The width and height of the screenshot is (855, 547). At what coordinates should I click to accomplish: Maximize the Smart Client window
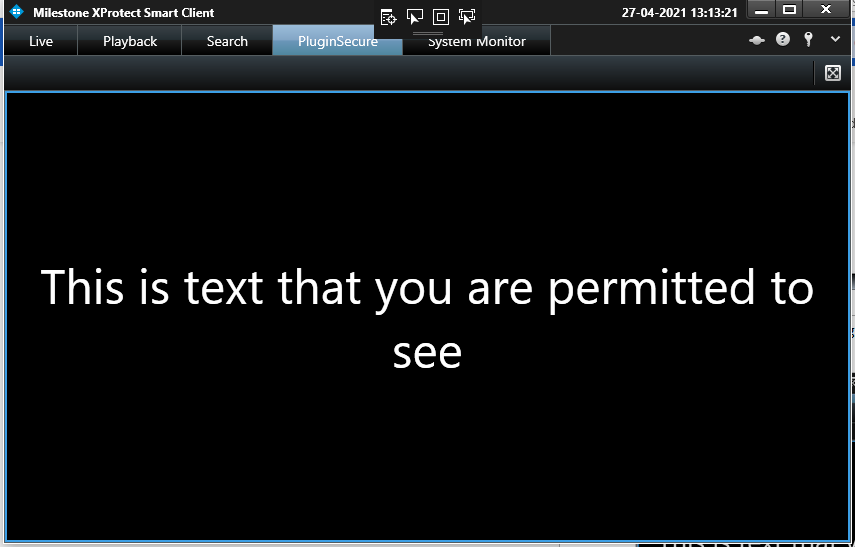(x=790, y=11)
